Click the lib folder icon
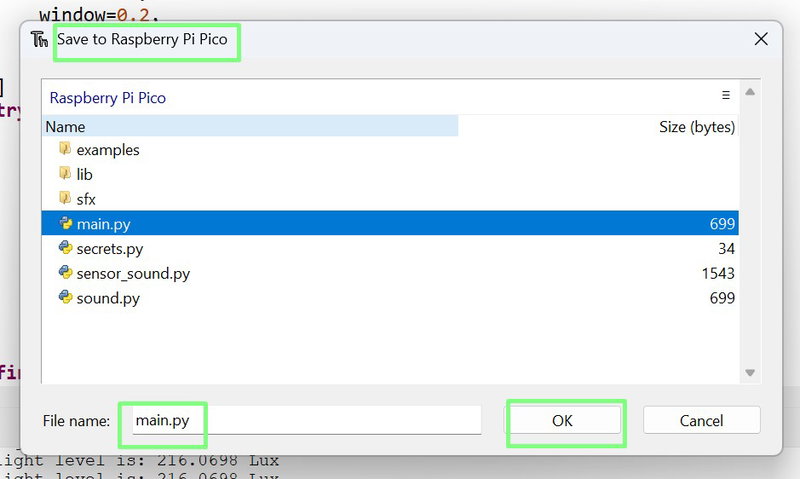 point(65,173)
